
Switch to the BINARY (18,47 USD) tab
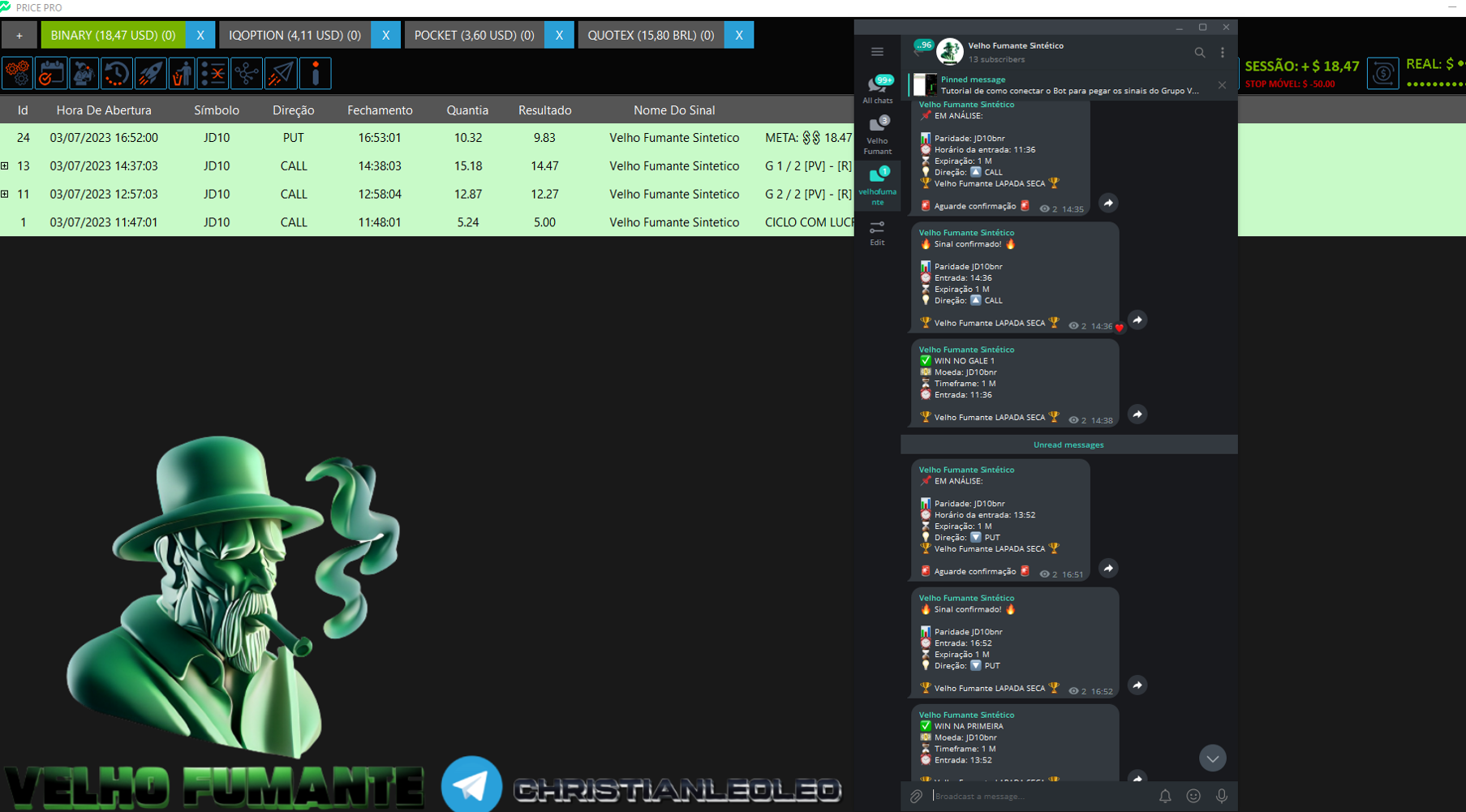(x=113, y=35)
